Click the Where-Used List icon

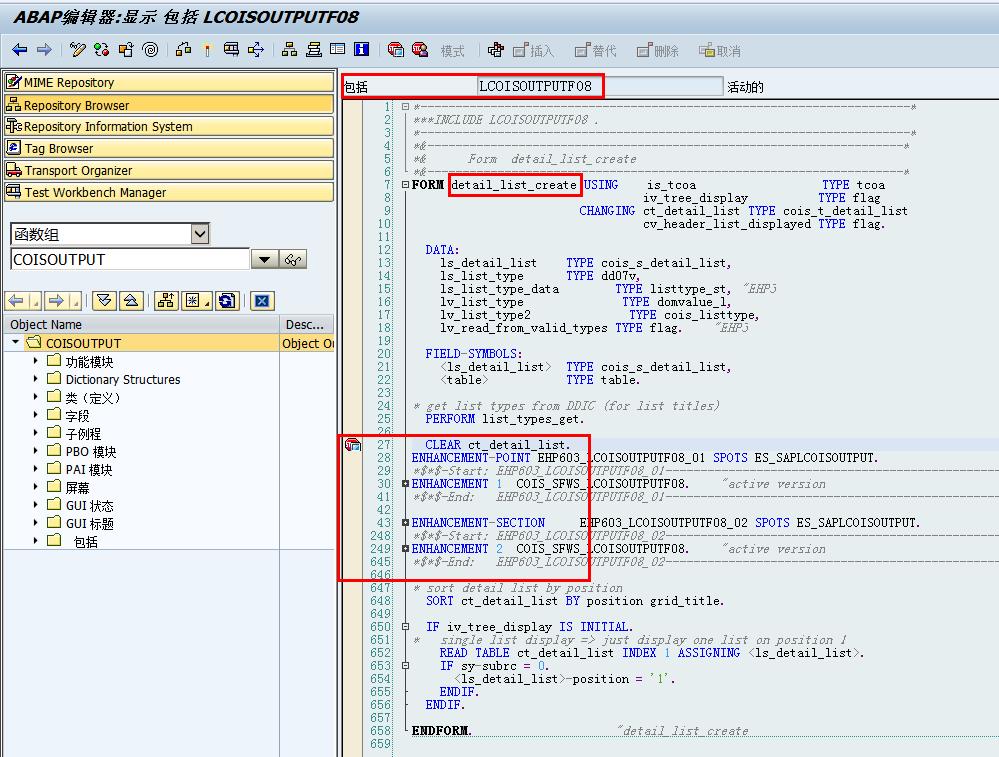256,50
